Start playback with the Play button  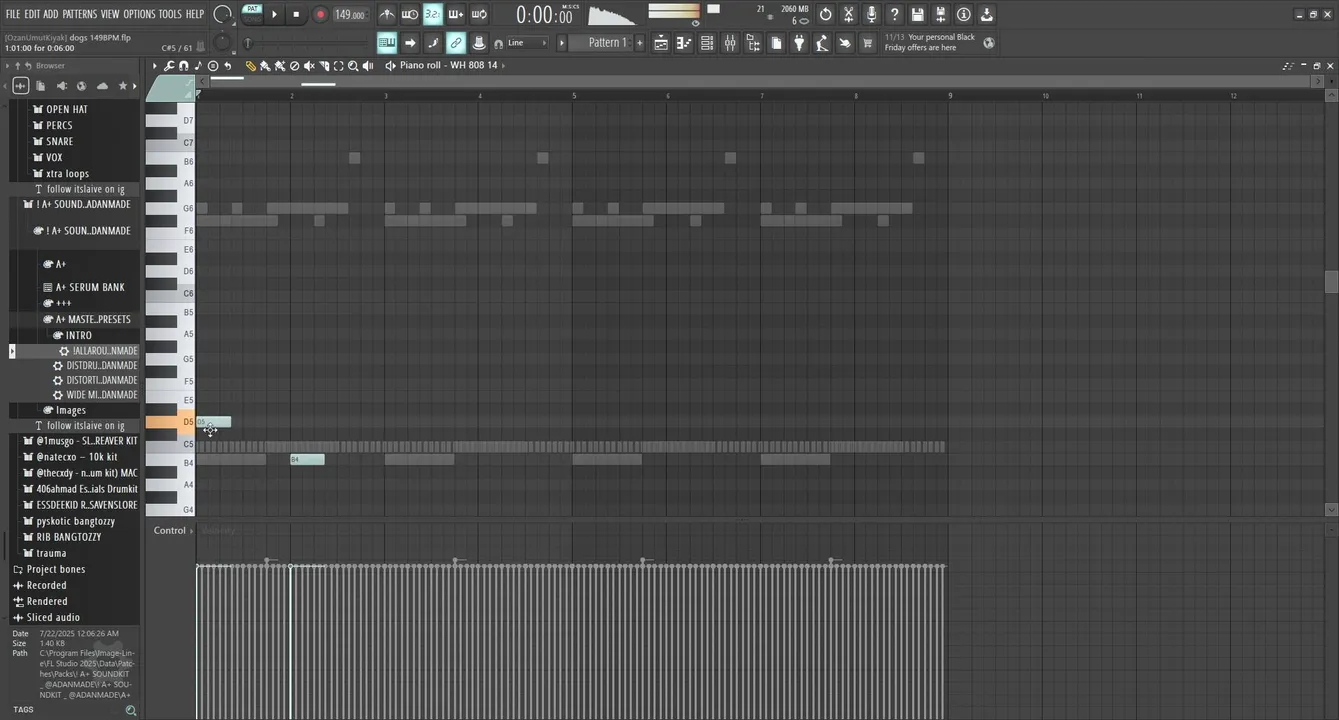tap(275, 14)
